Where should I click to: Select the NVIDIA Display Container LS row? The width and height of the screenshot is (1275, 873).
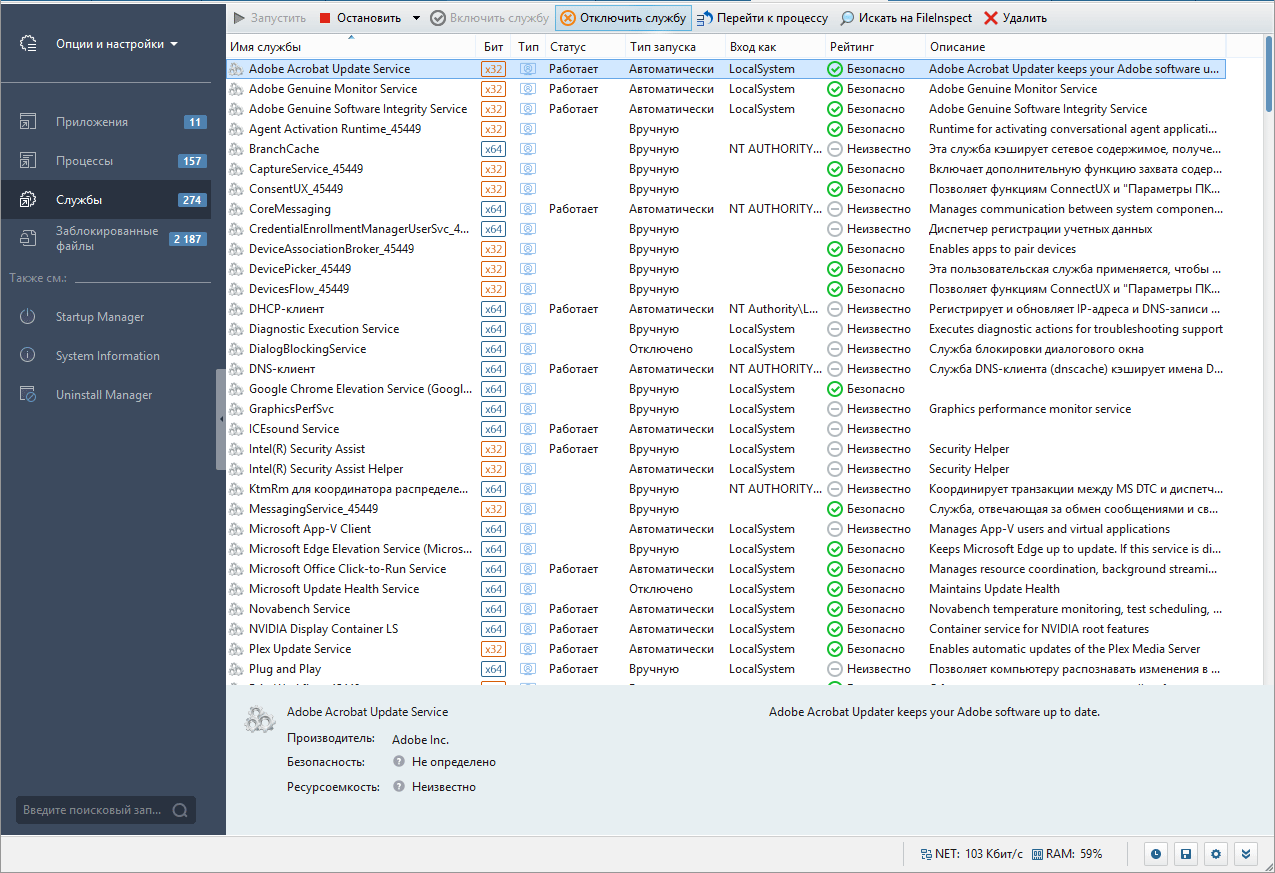click(x=725, y=629)
